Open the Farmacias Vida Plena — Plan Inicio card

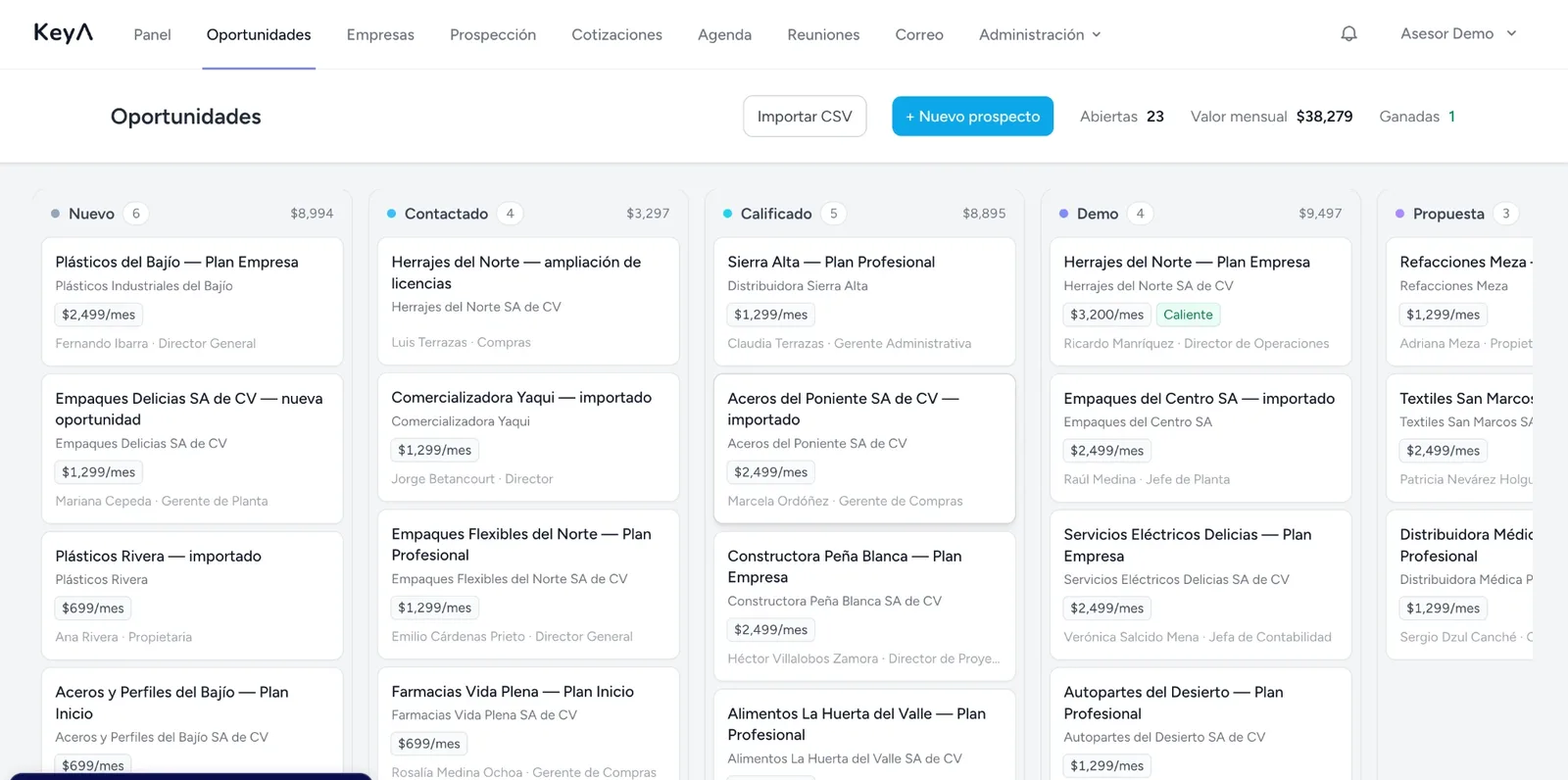(x=528, y=723)
